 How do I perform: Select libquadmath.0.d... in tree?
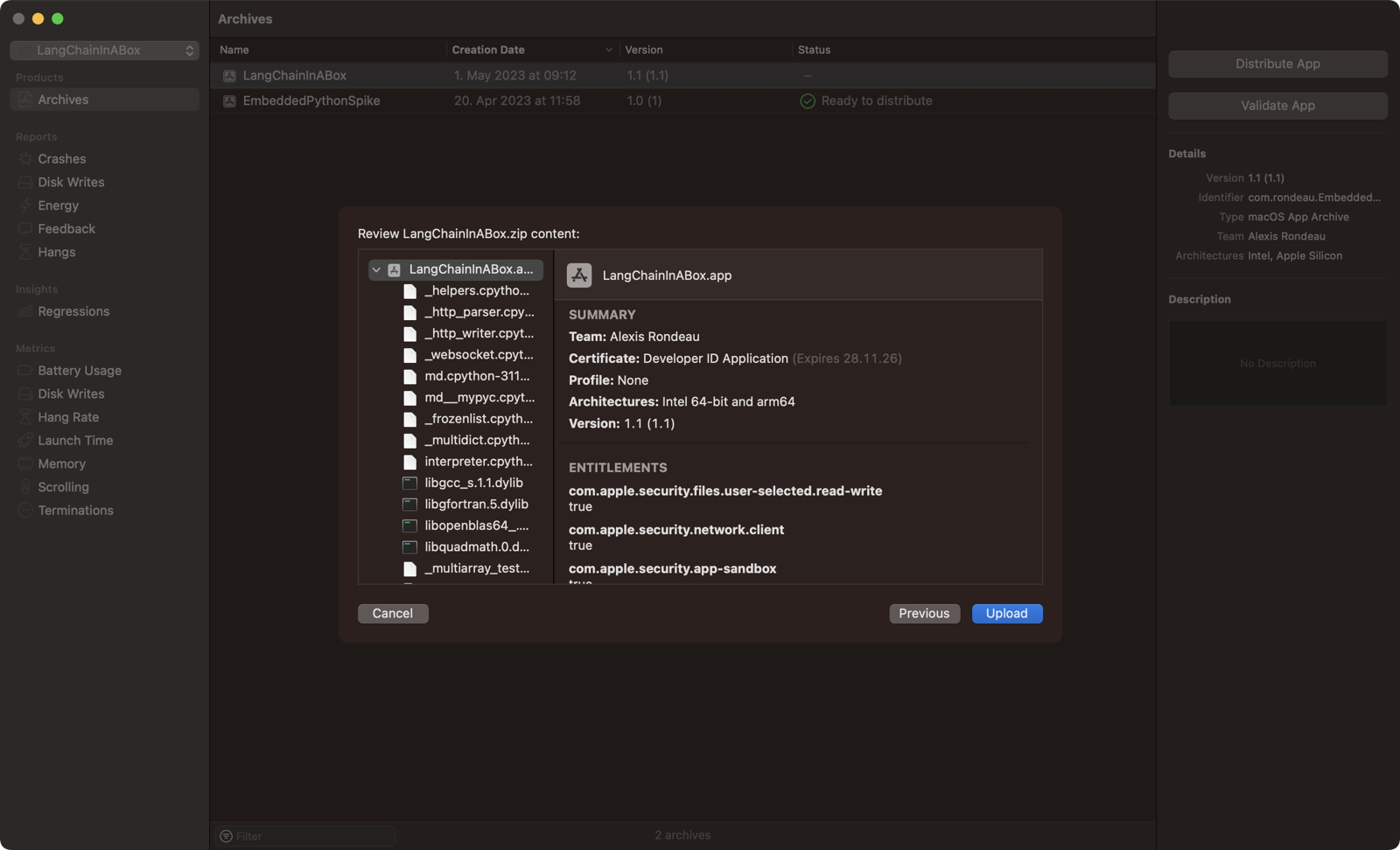(477, 547)
